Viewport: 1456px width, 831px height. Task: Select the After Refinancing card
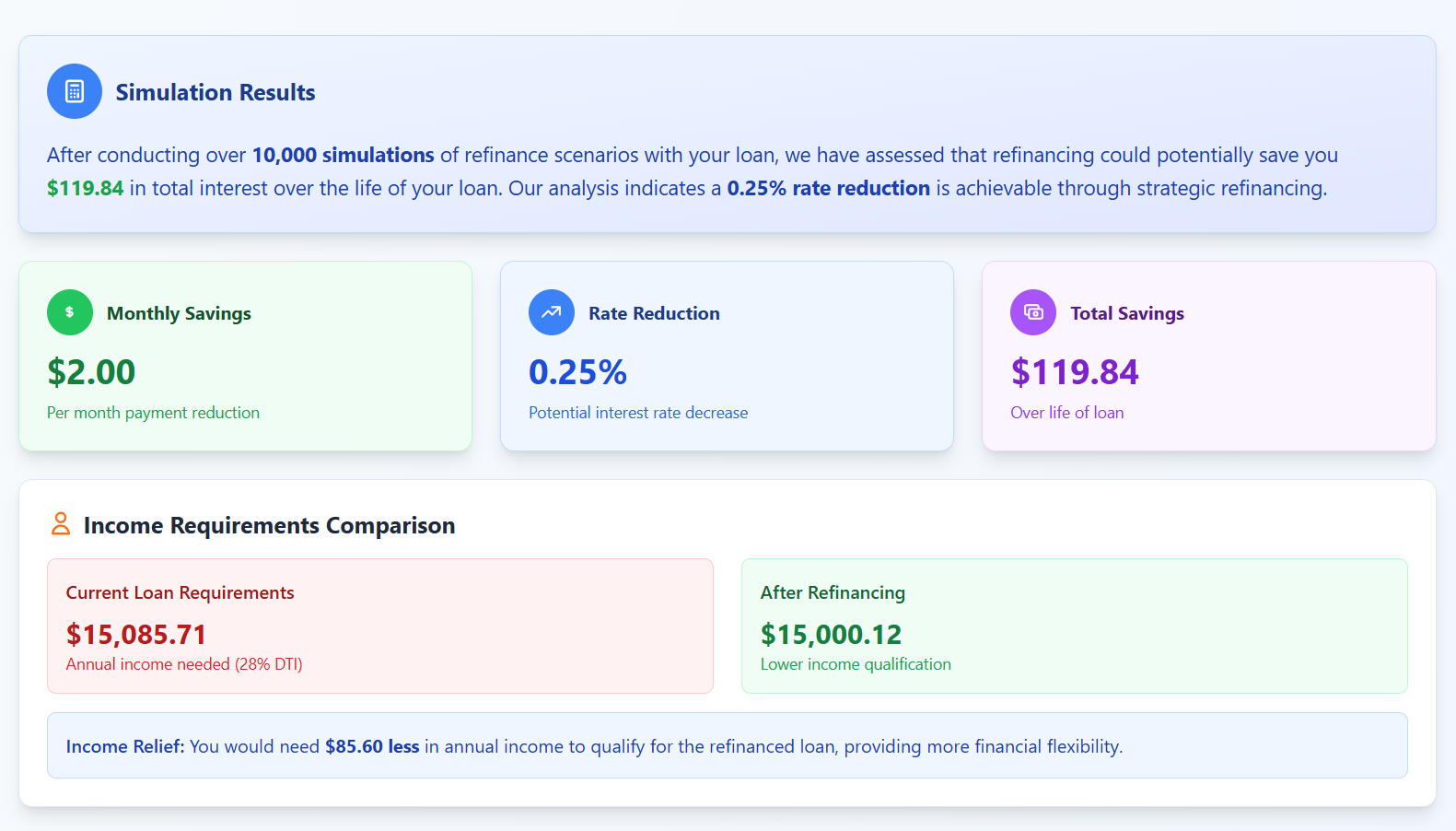click(1075, 626)
